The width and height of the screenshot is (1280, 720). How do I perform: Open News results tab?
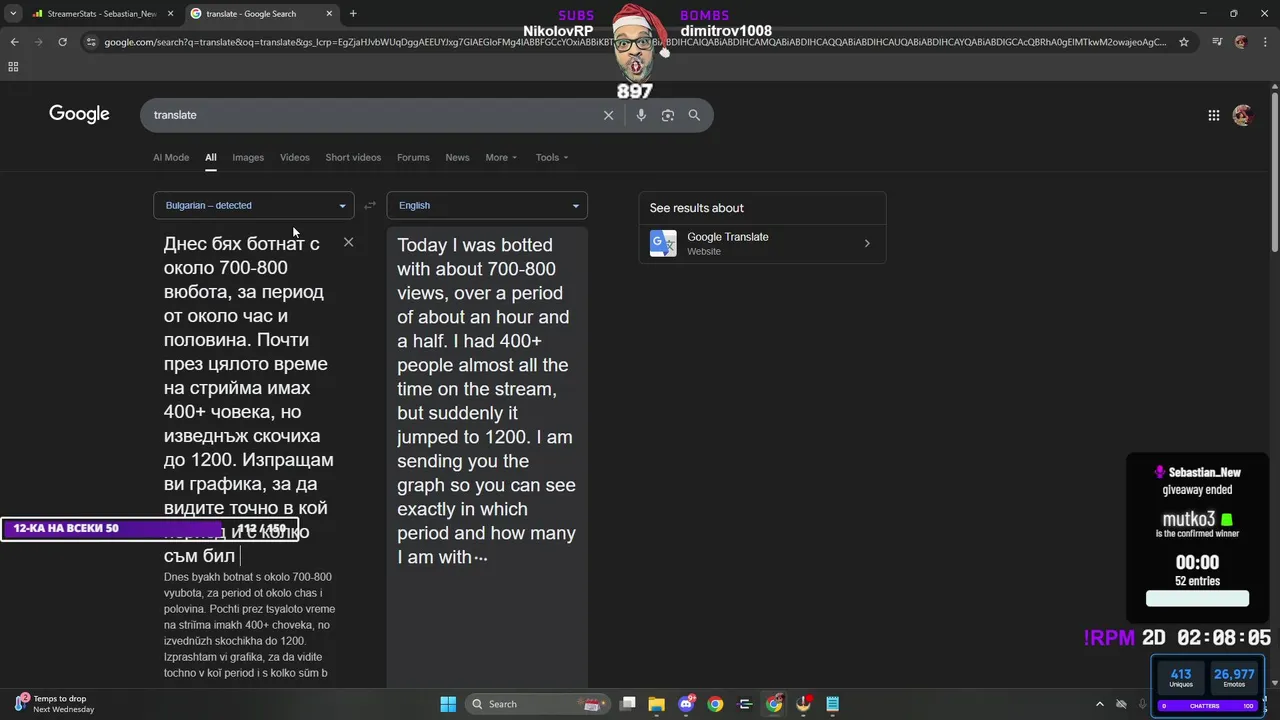coord(457,157)
